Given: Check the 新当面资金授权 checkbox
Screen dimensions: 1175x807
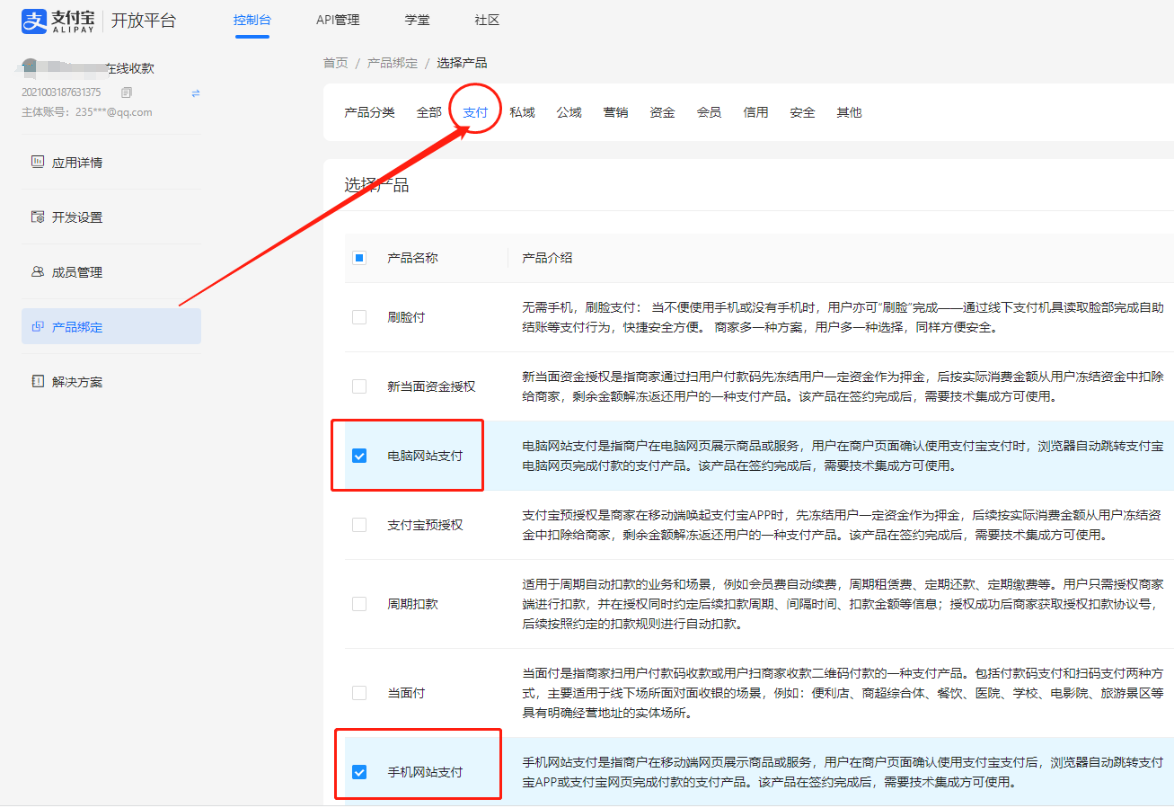Looking at the screenshot, I should pos(360,386).
